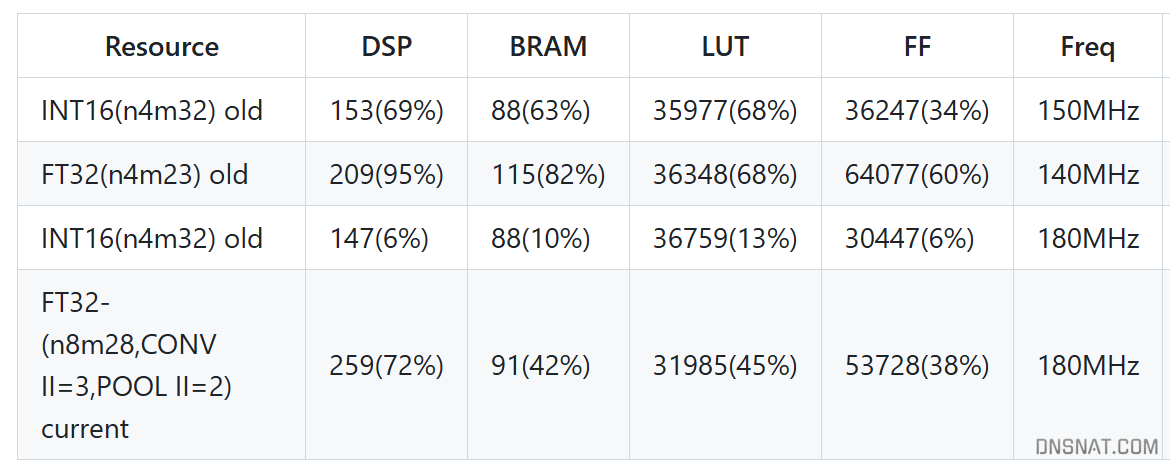Select the 153(69%) DSP cell
The height and width of the screenshot is (468, 1170).
[x=387, y=111]
